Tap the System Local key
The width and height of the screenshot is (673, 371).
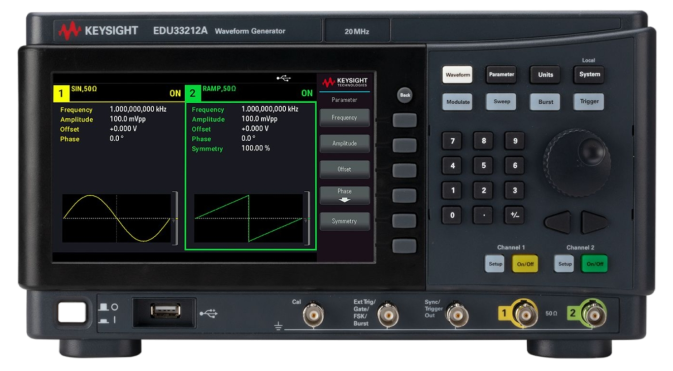pos(589,75)
